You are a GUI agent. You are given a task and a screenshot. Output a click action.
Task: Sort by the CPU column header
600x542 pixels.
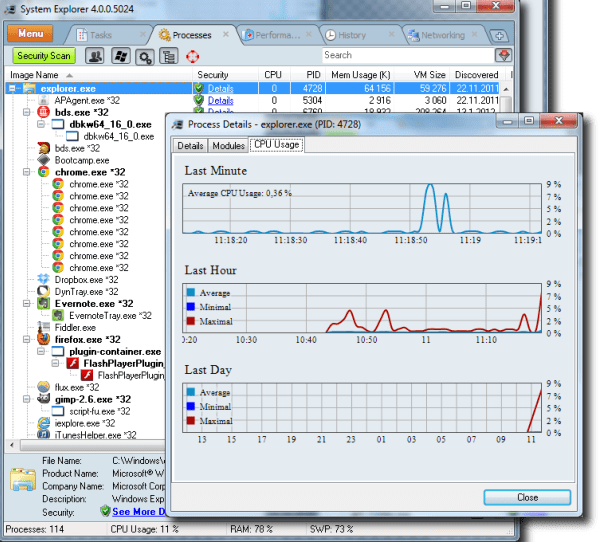pyautogui.click(x=273, y=75)
